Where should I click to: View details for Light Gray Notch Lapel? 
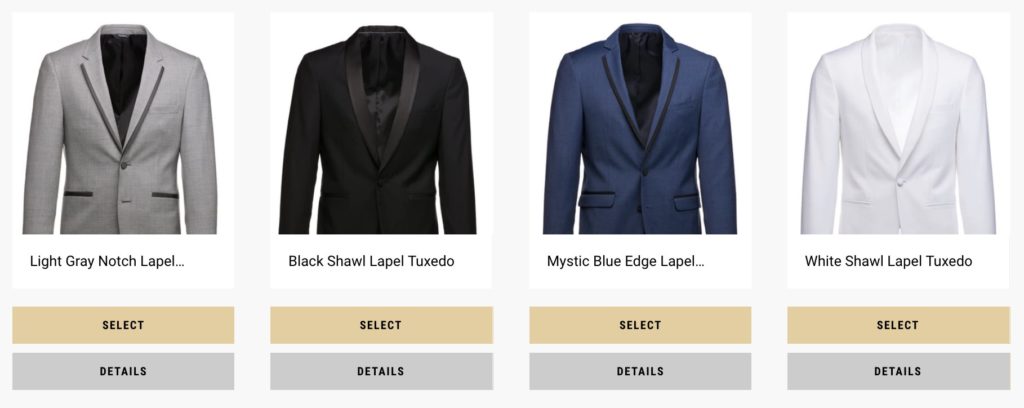[123, 371]
